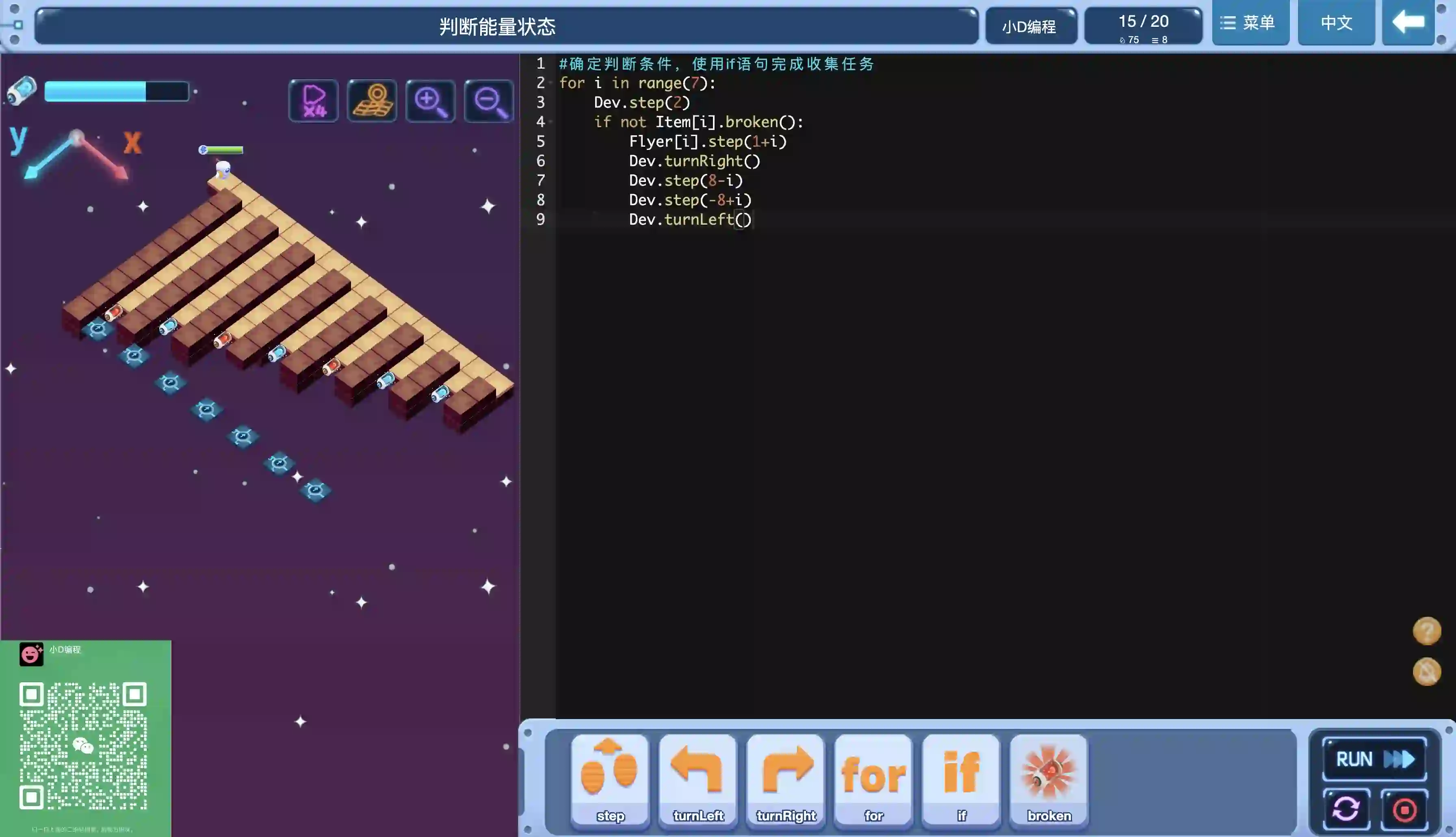Click the 小D编程 button
The image size is (1456, 837).
1030,26
